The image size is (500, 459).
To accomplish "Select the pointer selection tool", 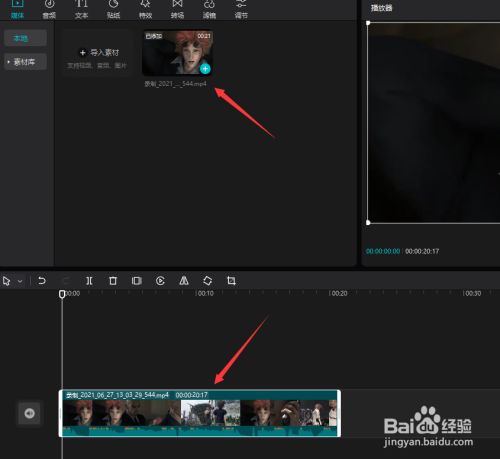I will (x=6, y=281).
